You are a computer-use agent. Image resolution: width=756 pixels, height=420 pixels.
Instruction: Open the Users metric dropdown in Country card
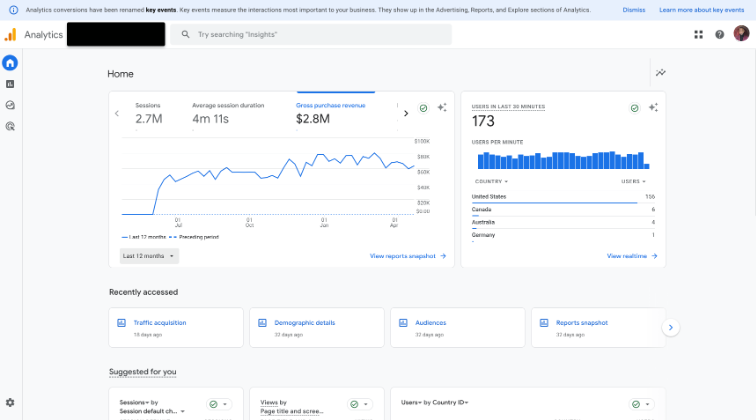[x=411, y=402]
